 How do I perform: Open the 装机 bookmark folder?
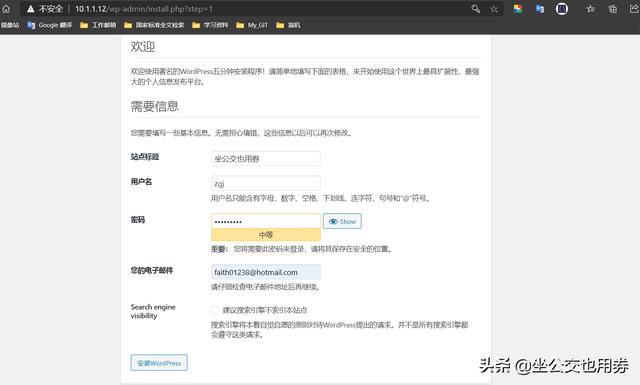pyautogui.click(x=288, y=25)
